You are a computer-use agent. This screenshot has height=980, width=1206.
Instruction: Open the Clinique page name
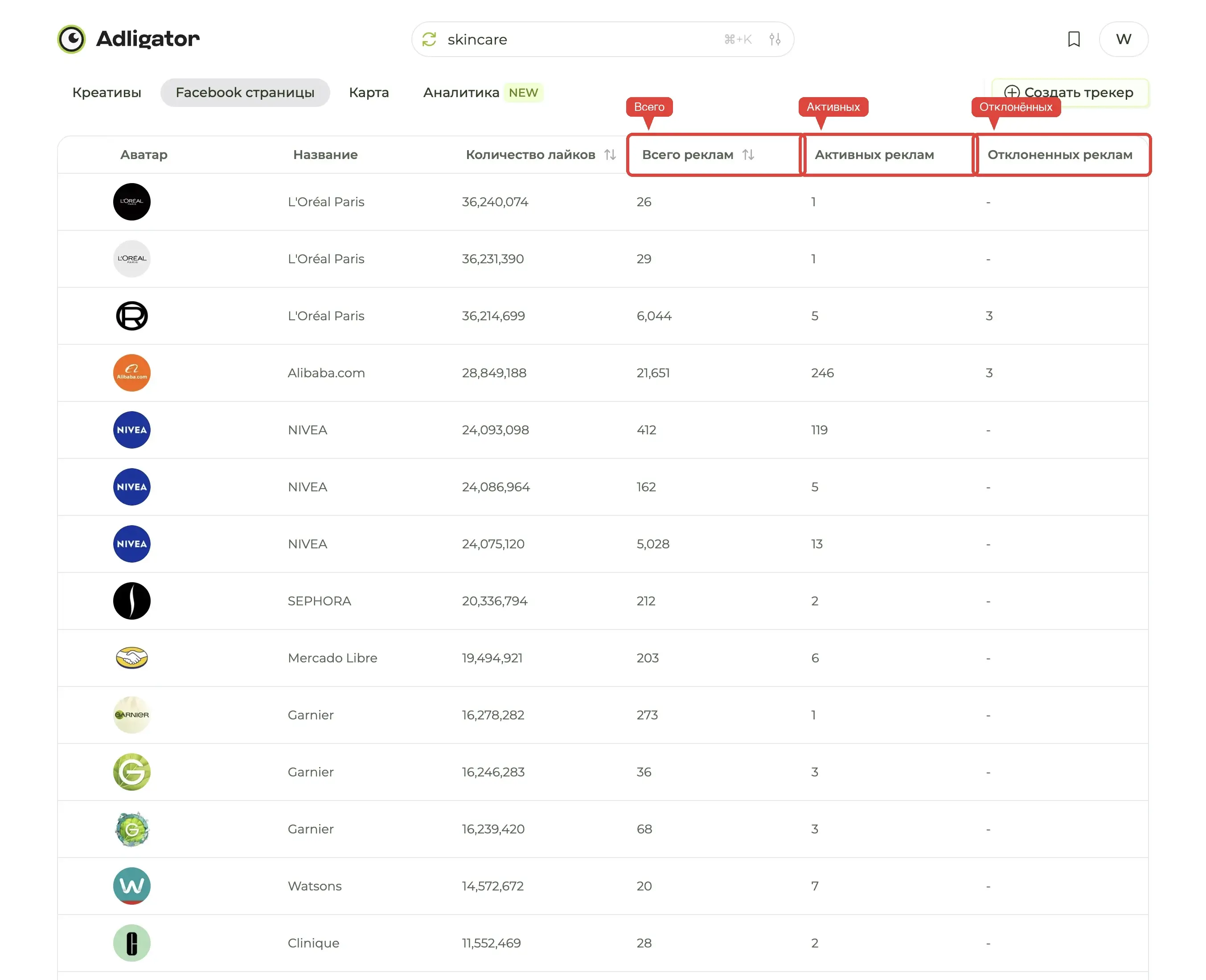coord(313,943)
